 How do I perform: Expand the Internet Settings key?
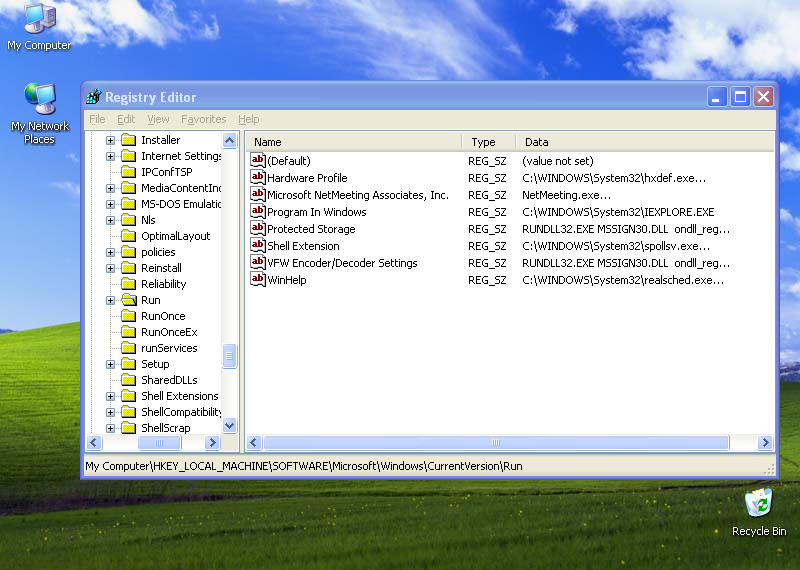110,156
